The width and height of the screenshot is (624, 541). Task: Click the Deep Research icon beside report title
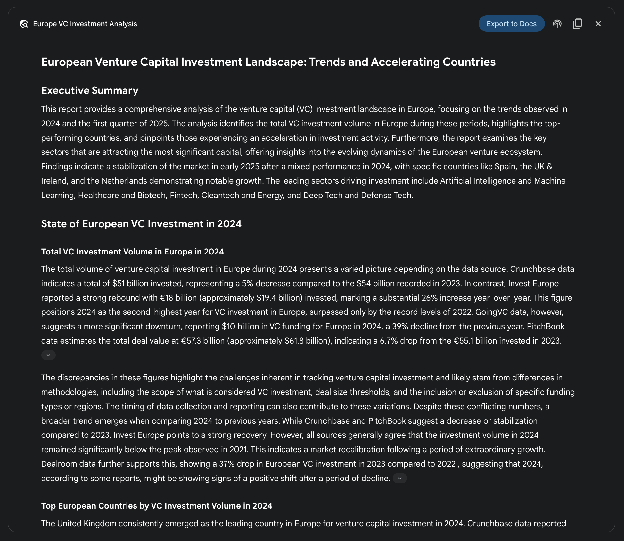[24, 24]
